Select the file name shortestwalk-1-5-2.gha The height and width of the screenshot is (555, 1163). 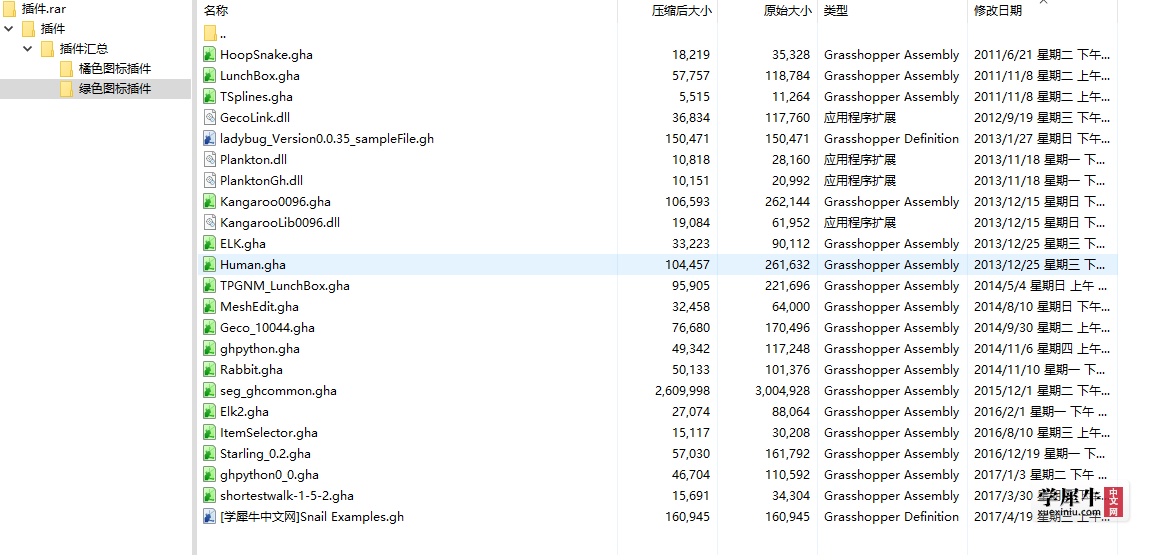[x=287, y=496]
